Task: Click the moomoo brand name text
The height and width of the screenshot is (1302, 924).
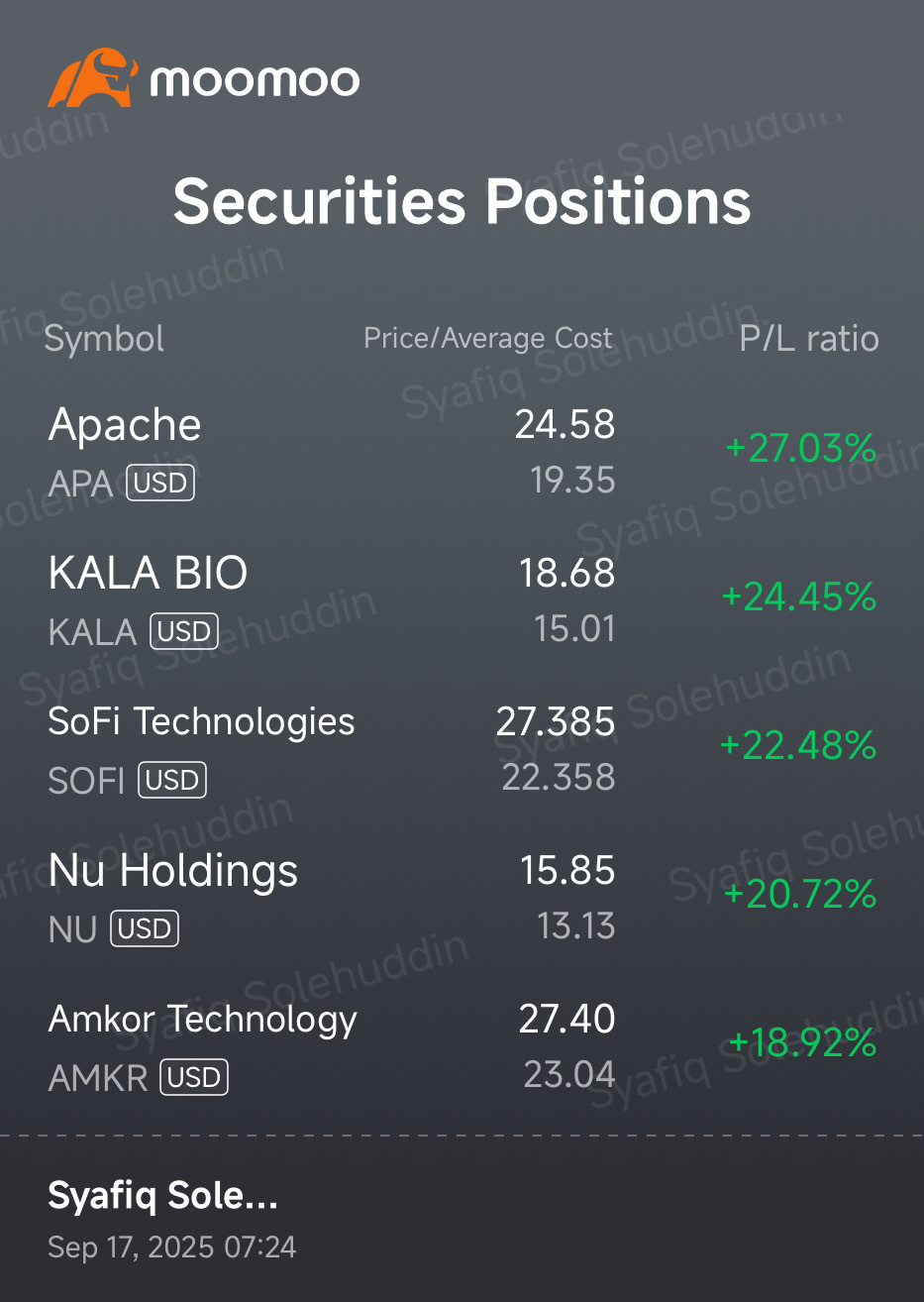Action: [255, 79]
